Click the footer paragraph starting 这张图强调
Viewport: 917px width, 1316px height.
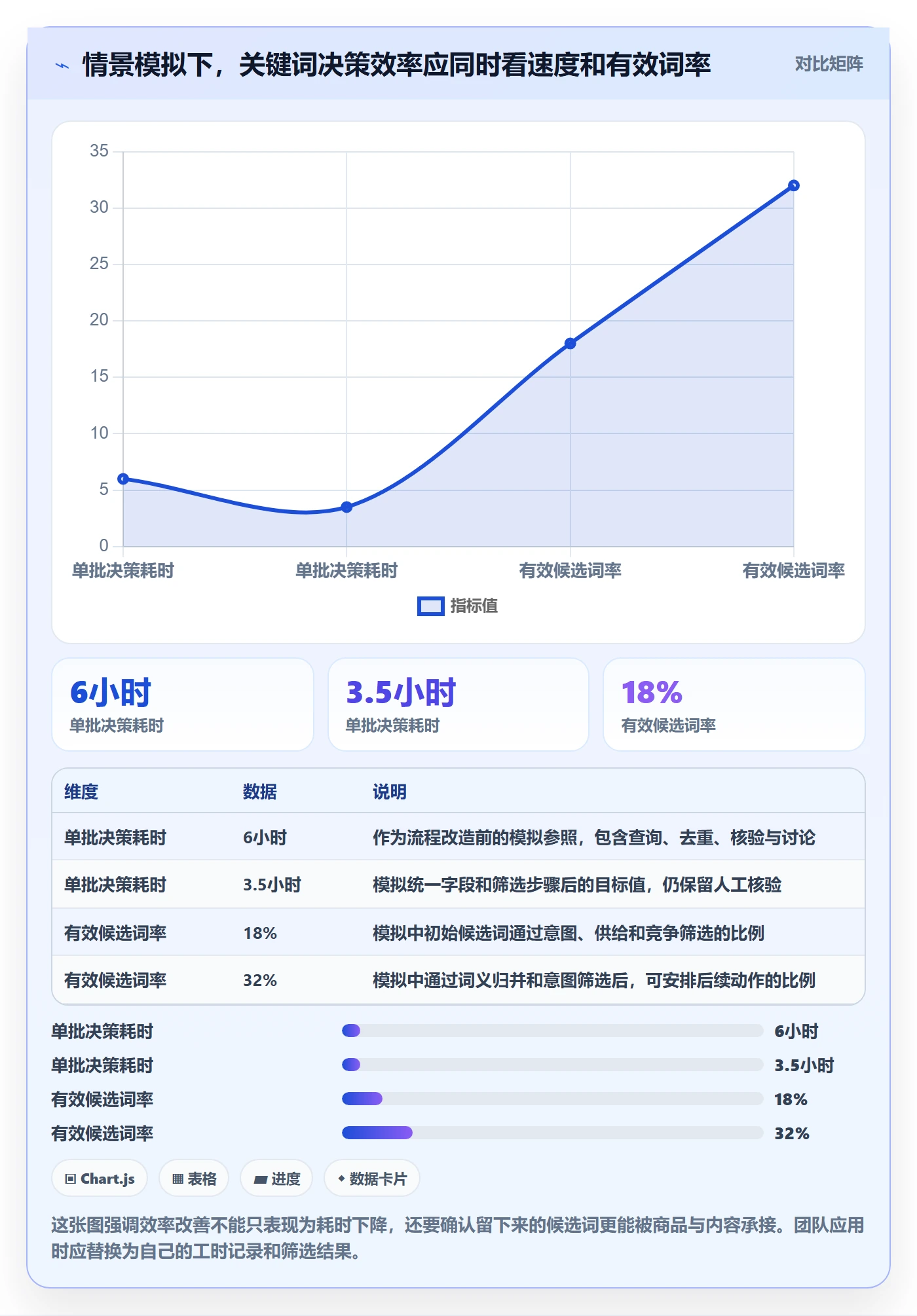pyautogui.click(x=458, y=1239)
